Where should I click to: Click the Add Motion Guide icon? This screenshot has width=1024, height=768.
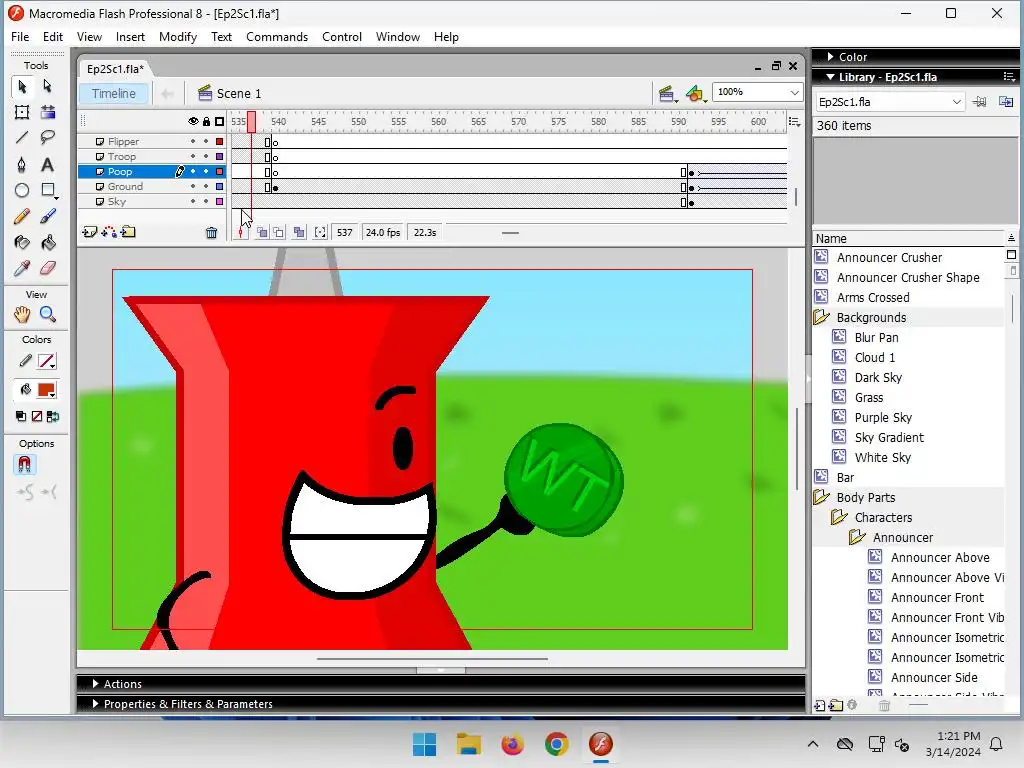point(109,232)
